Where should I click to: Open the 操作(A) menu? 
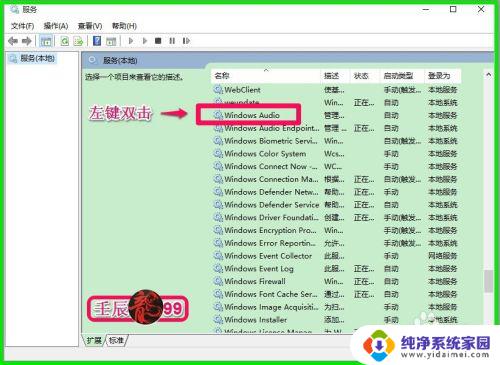click(56, 26)
